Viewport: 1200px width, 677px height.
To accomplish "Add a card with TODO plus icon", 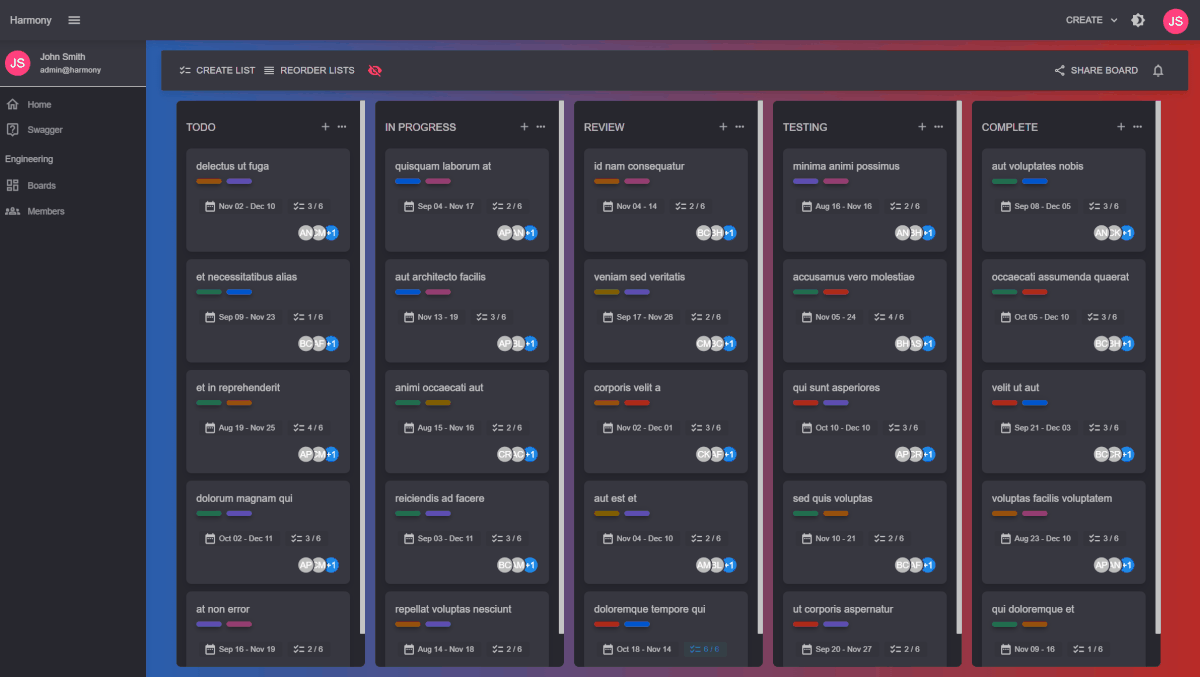I will click(325, 127).
